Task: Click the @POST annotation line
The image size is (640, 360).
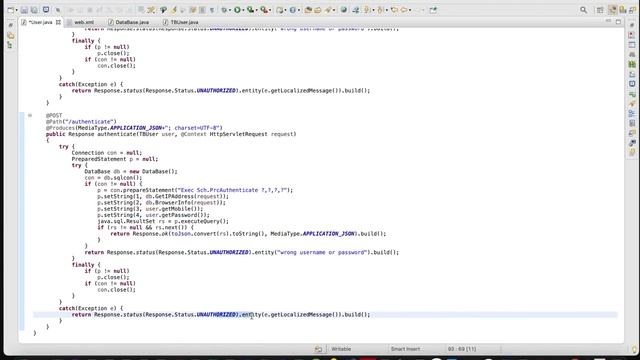Action: point(54,116)
